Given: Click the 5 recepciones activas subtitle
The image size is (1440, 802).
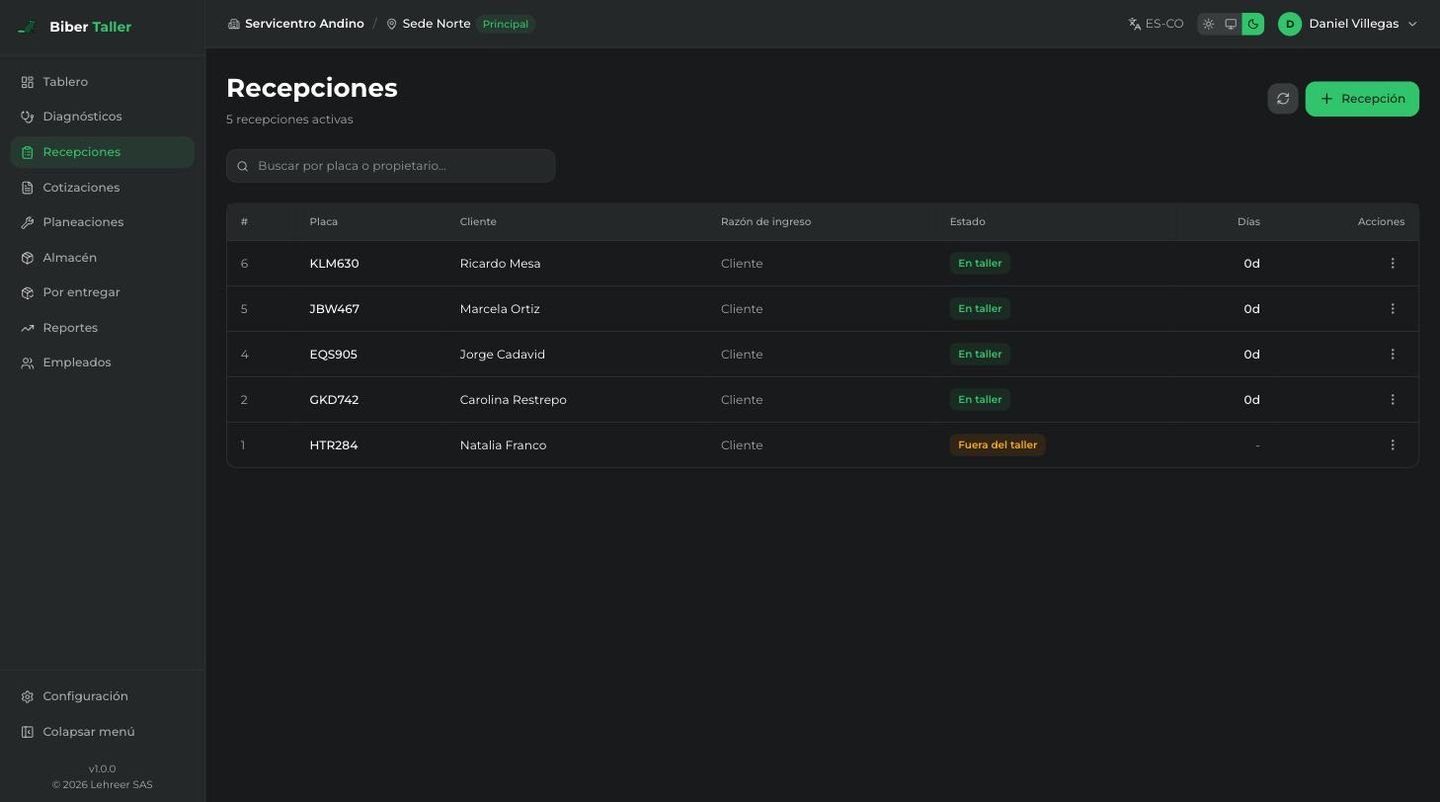Looking at the screenshot, I should [289, 119].
